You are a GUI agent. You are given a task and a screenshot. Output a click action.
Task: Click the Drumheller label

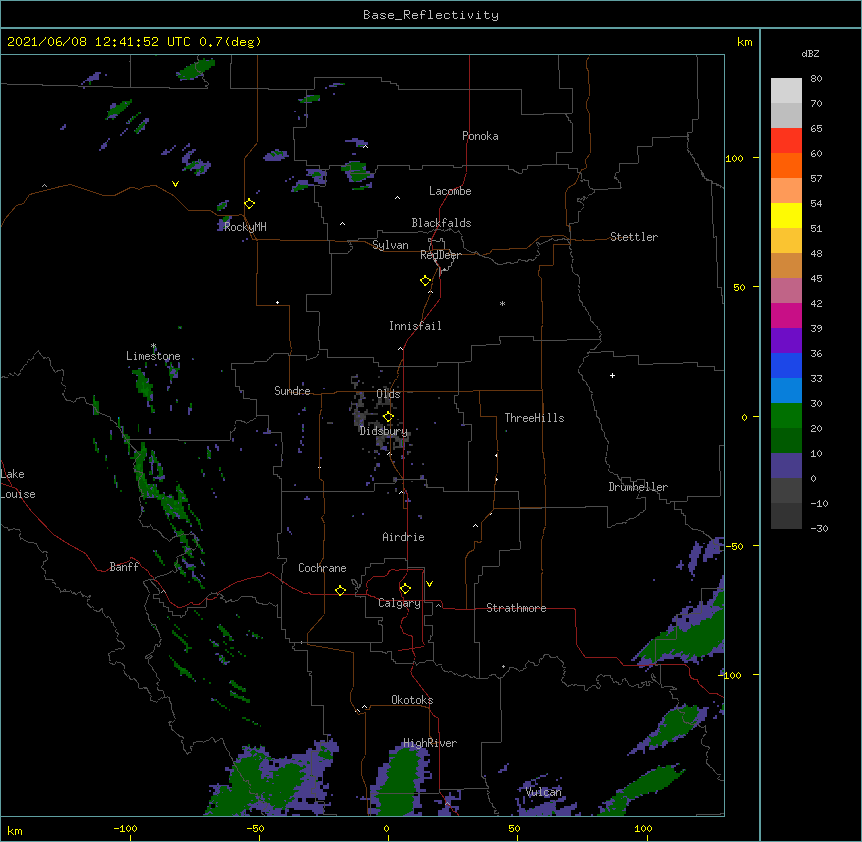(x=638, y=487)
